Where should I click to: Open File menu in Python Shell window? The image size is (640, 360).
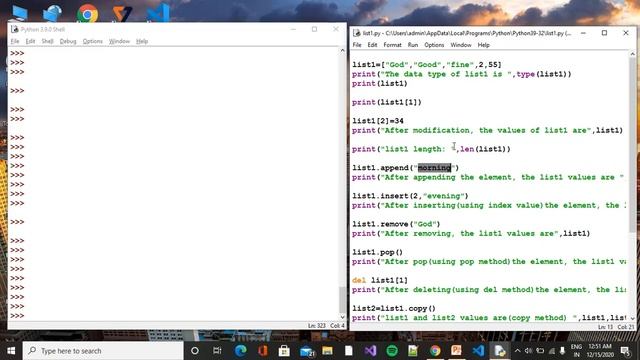click(x=15, y=41)
